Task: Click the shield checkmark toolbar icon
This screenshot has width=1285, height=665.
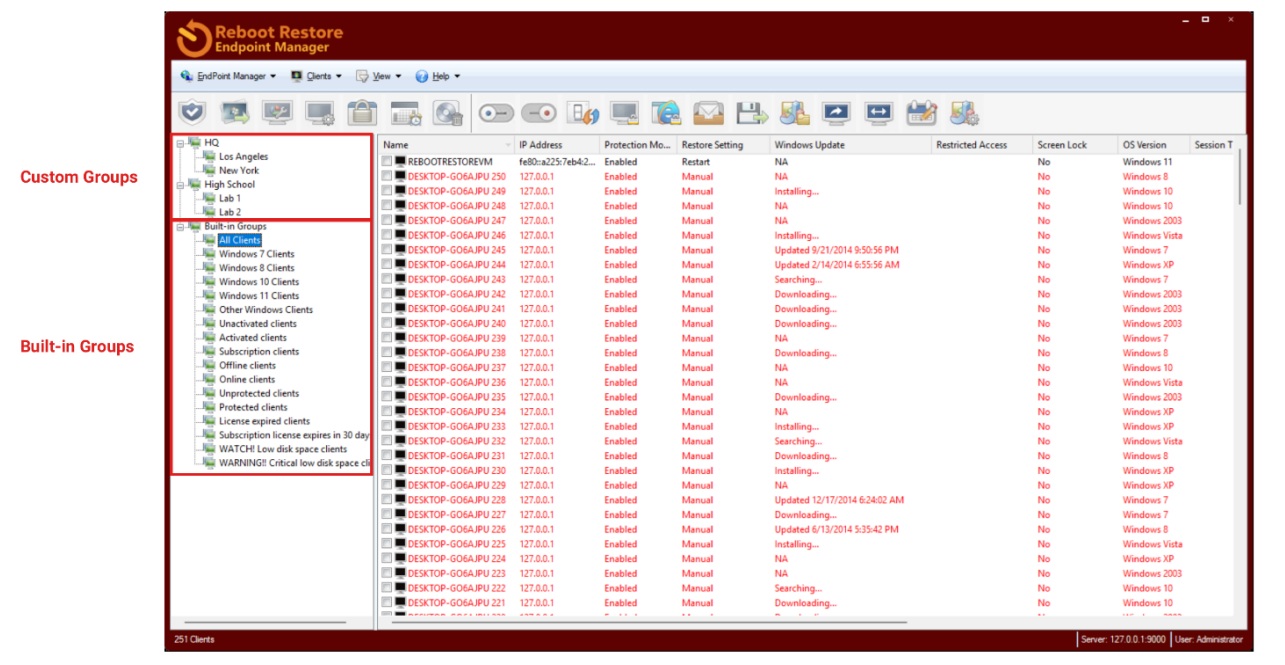Action: (x=192, y=113)
